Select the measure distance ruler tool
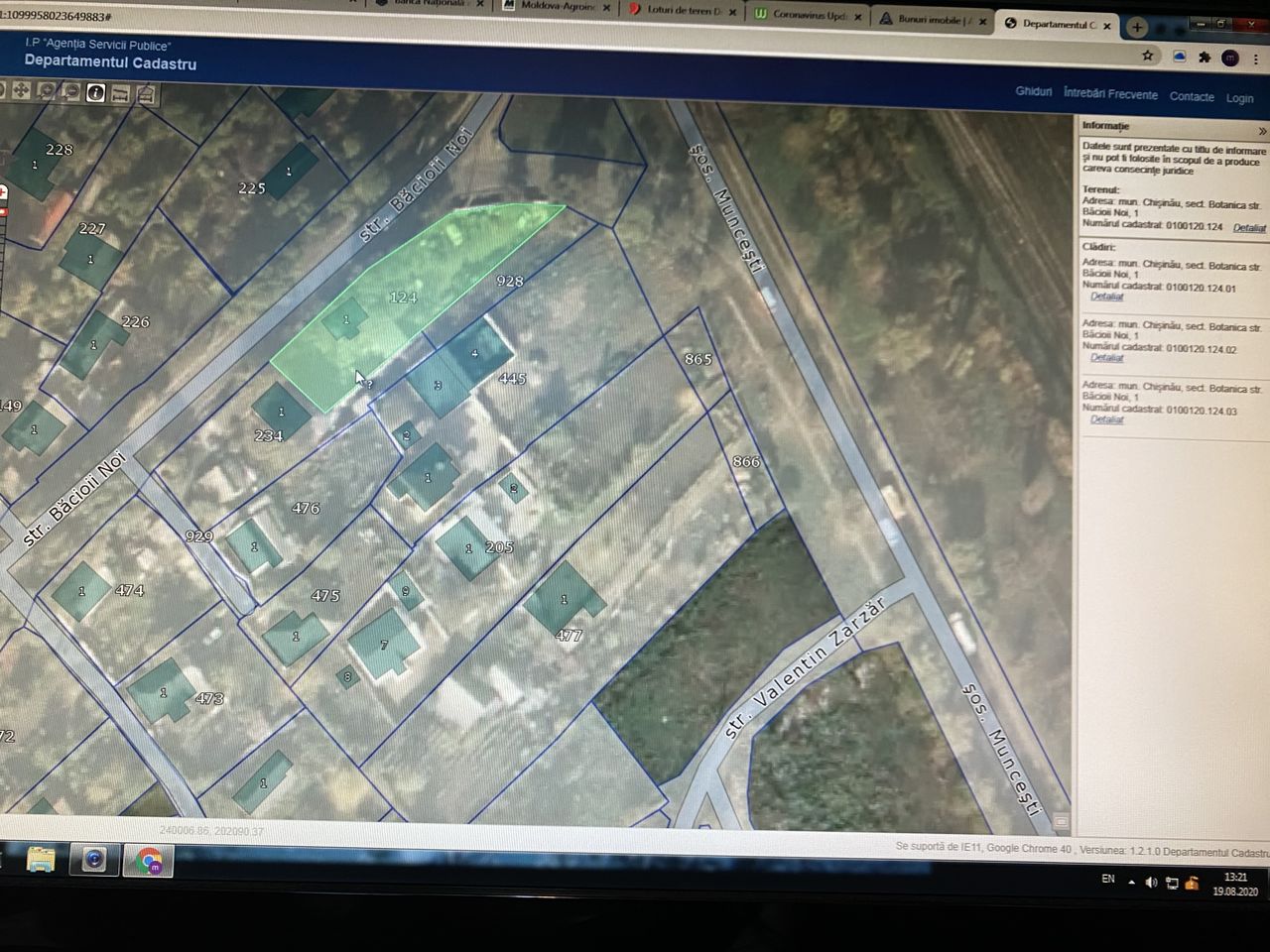 [x=121, y=94]
